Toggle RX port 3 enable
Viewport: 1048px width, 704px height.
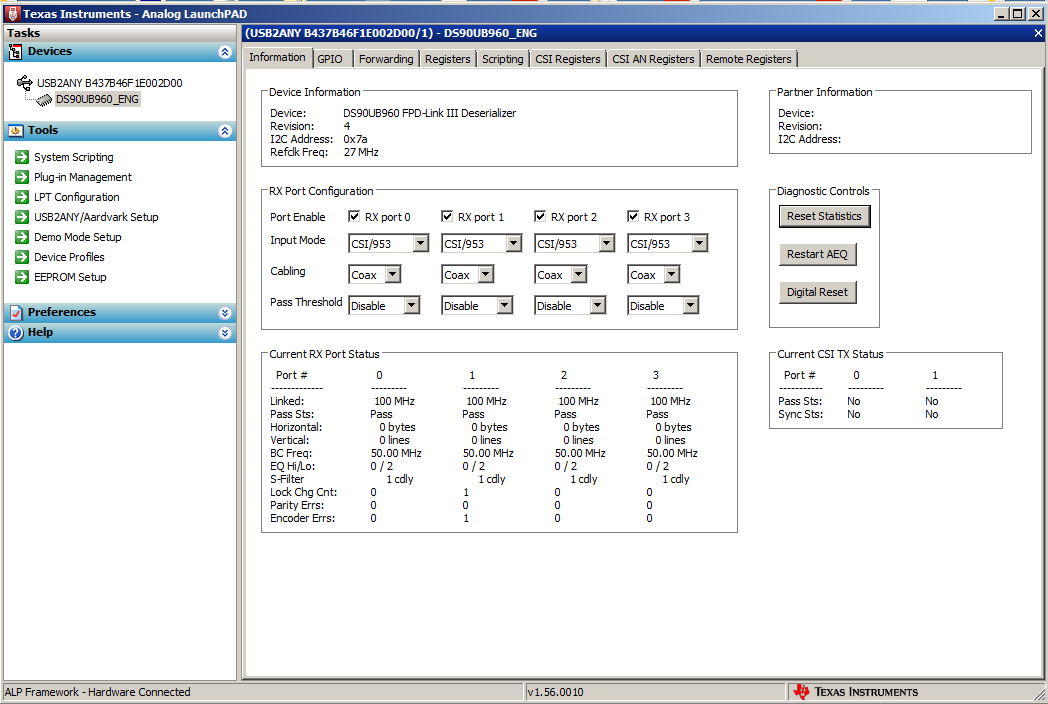(x=633, y=216)
